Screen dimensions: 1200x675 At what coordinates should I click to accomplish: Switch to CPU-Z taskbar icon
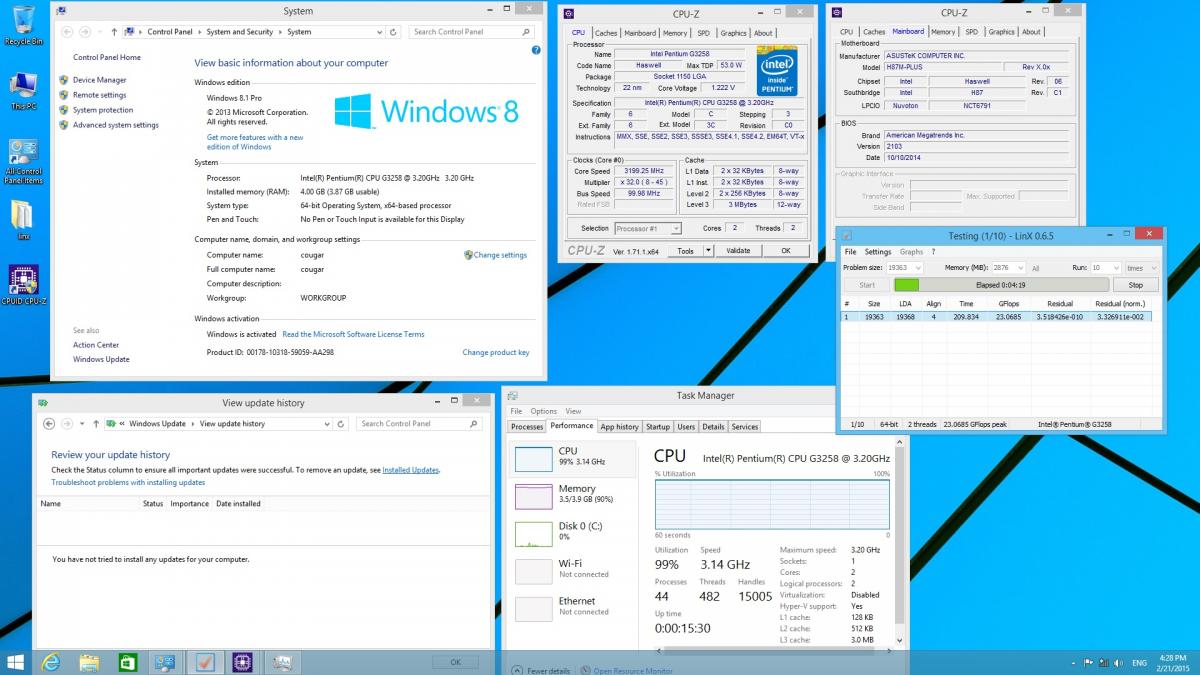point(243,662)
